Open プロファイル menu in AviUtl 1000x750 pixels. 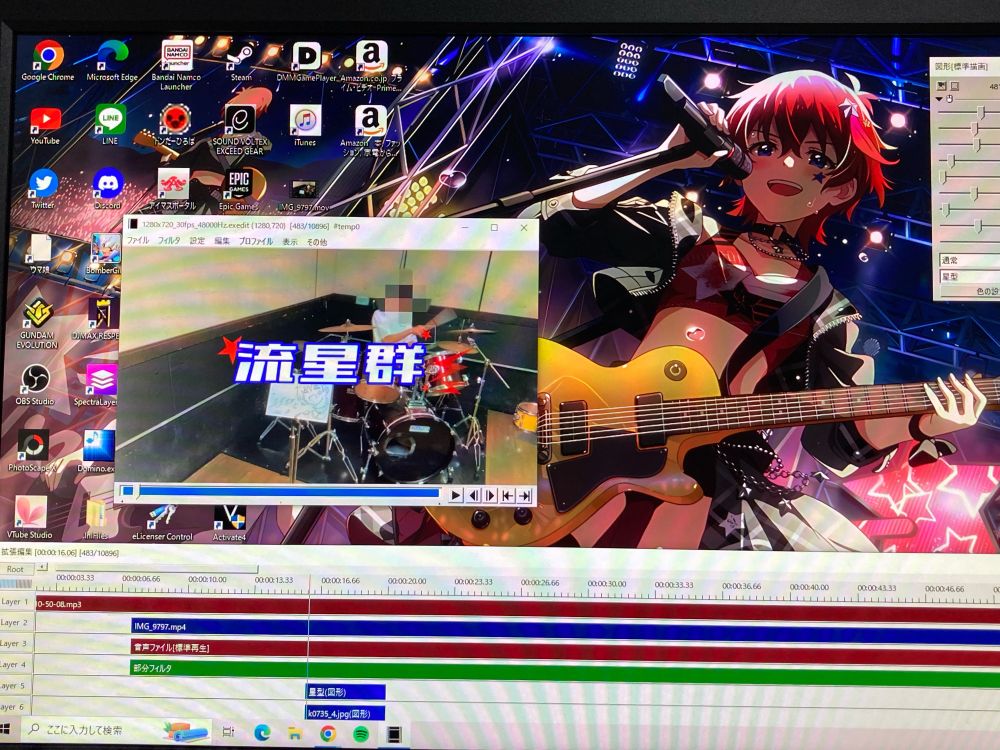pos(256,242)
